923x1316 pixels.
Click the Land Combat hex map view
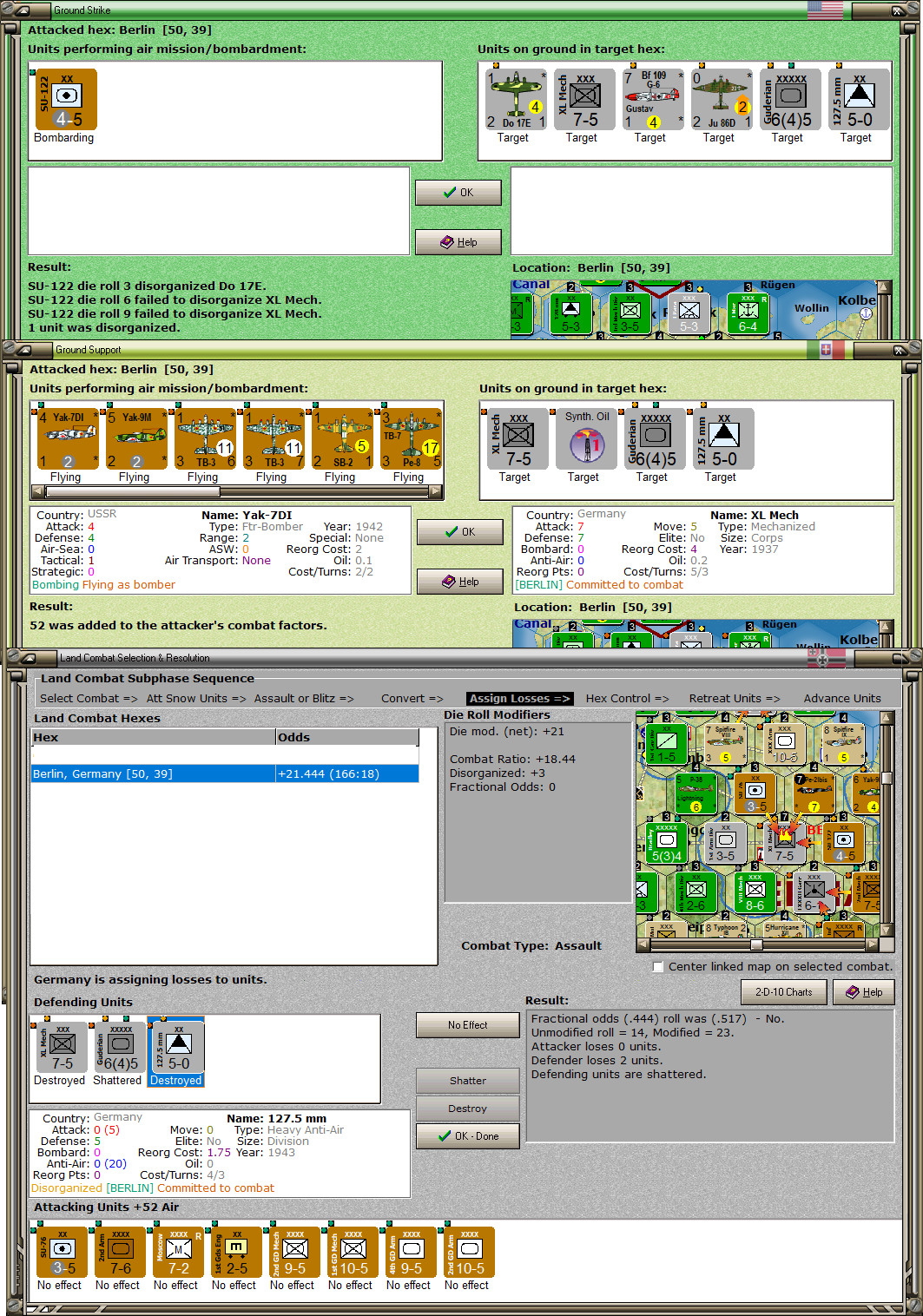coord(757,824)
